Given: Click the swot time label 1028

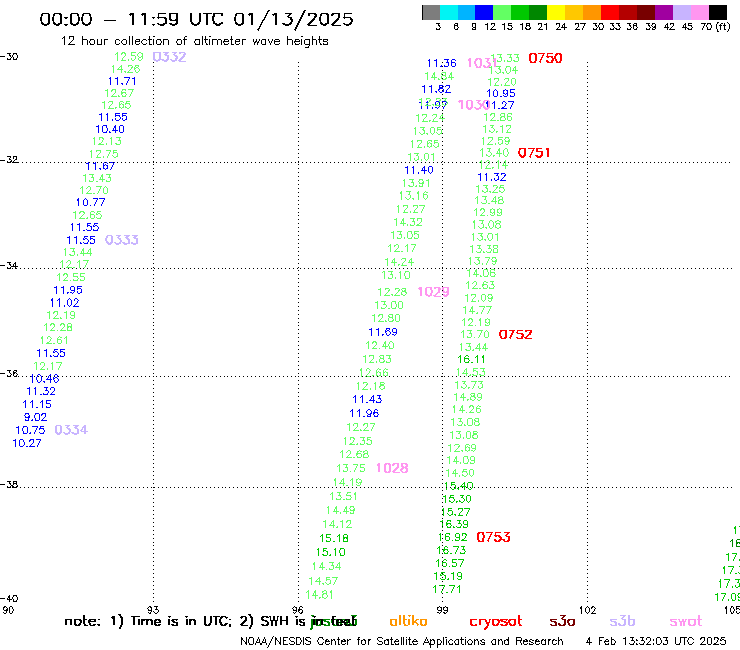Looking at the screenshot, I should click(x=392, y=468).
